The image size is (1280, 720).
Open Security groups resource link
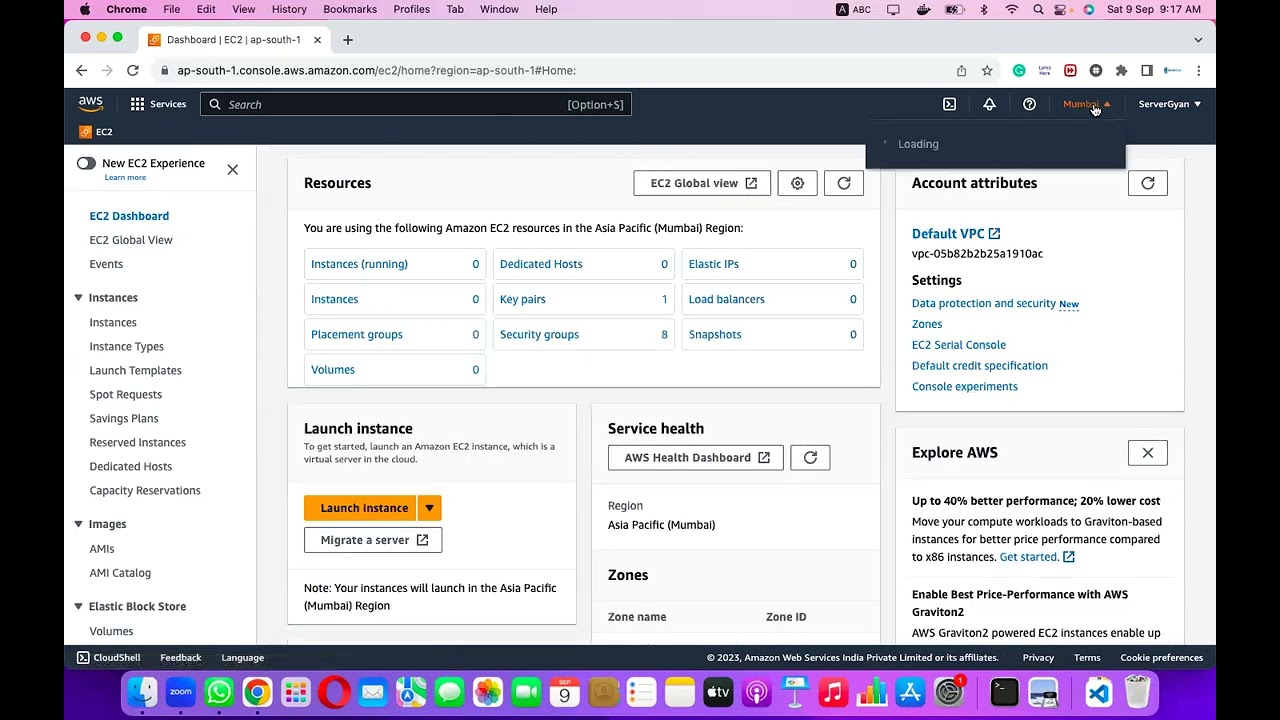coord(539,334)
